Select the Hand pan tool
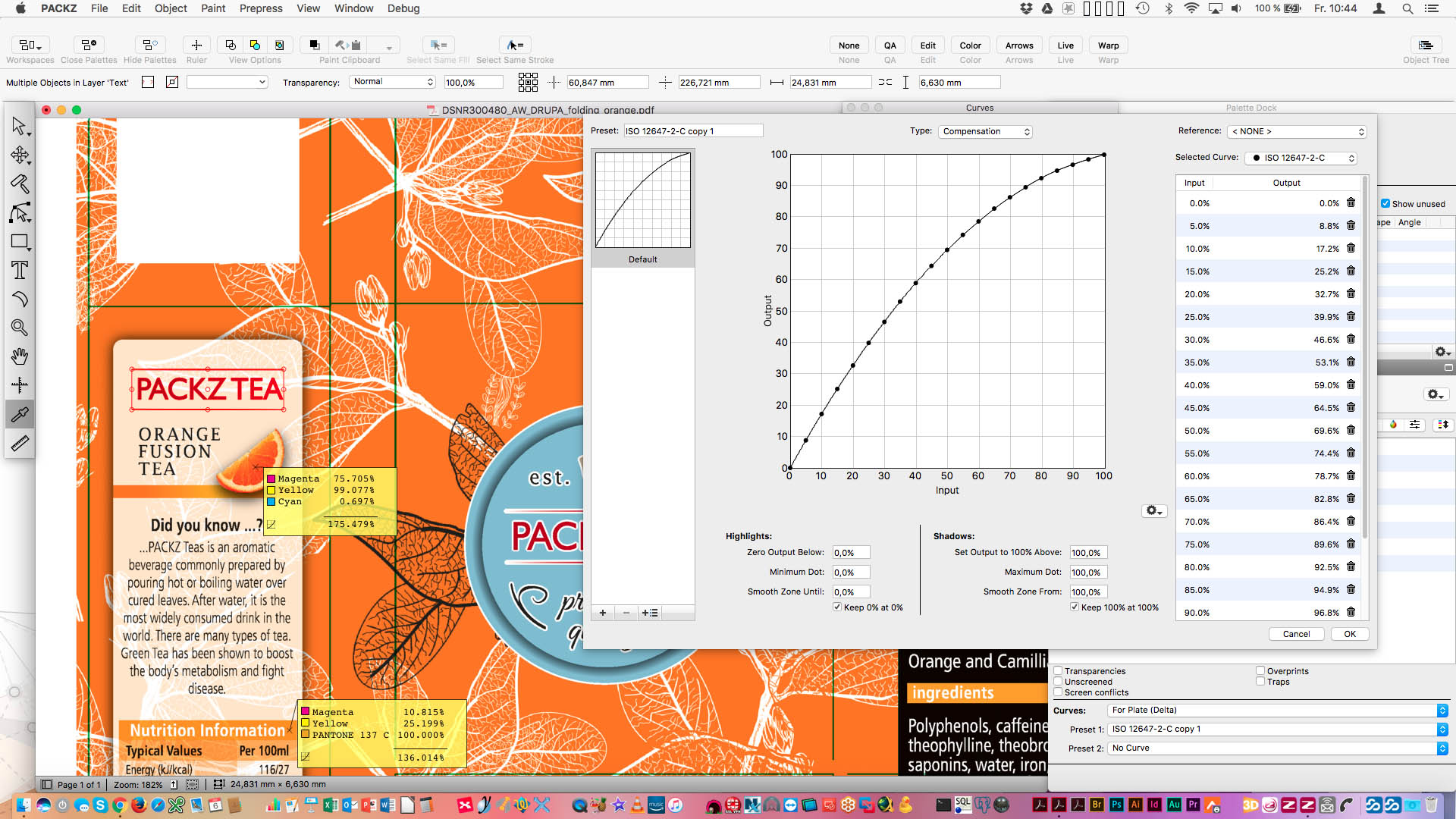 (x=20, y=356)
